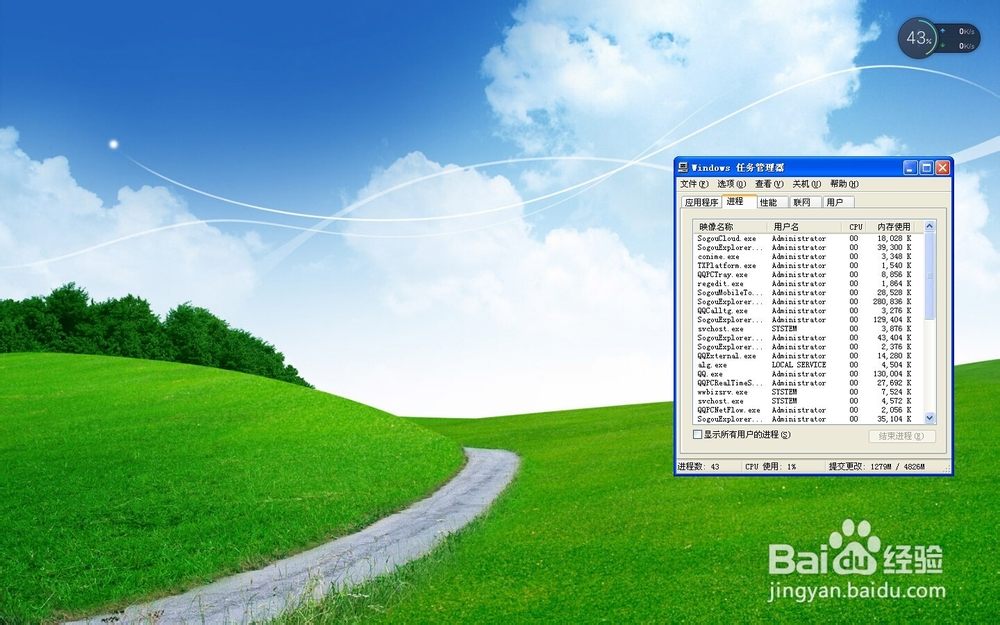The height and width of the screenshot is (625, 1000).
Task: Click the 130,004 K memory value cell
Action: coord(892,374)
